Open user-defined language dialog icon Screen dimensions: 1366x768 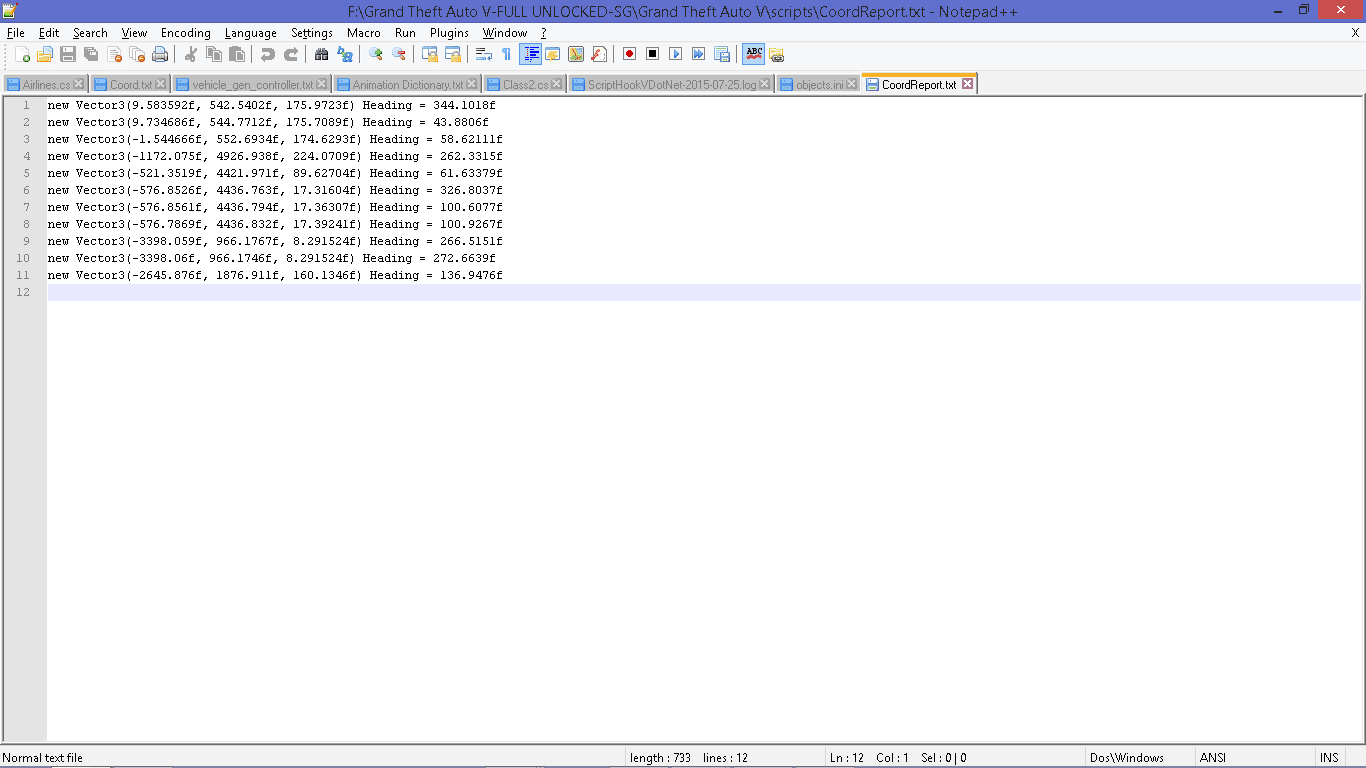pos(553,54)
